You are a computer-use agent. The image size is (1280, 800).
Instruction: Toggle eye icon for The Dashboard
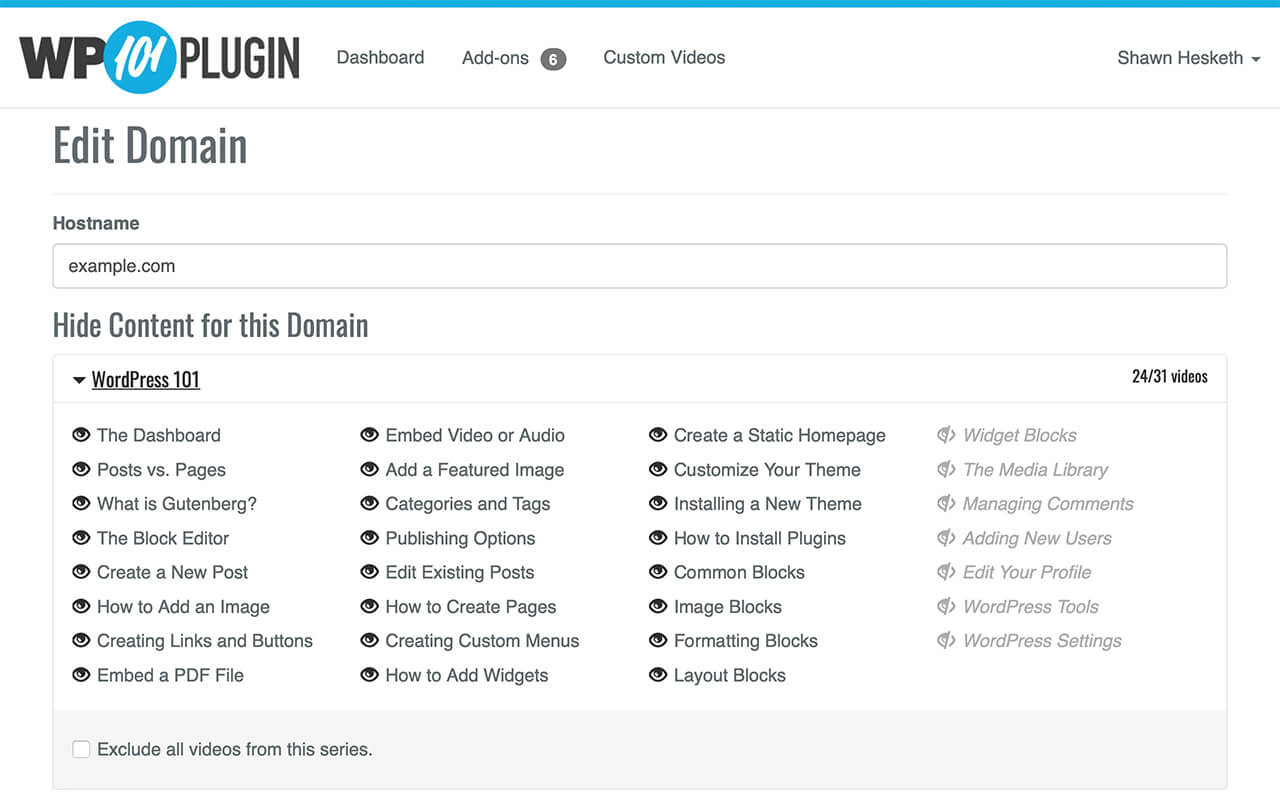pos(81,435)
